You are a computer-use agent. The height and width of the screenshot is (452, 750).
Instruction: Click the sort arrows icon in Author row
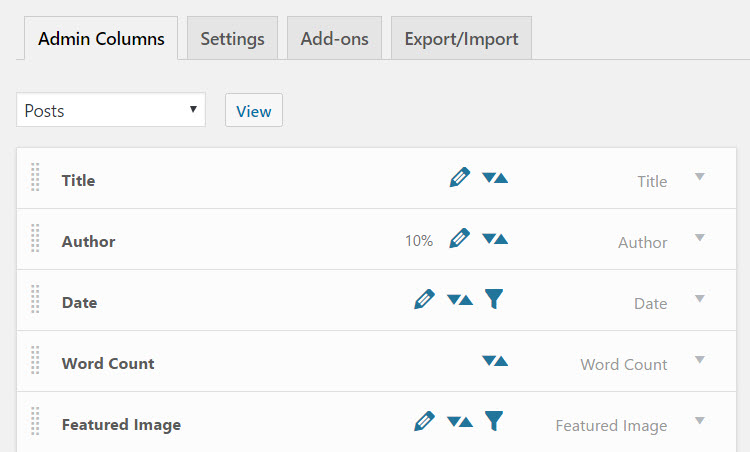(x=495, y=239)
